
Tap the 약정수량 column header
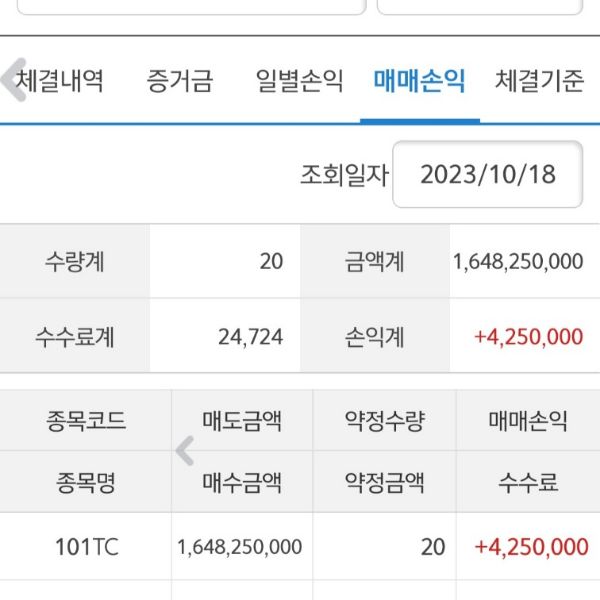(x=384, y=421)
